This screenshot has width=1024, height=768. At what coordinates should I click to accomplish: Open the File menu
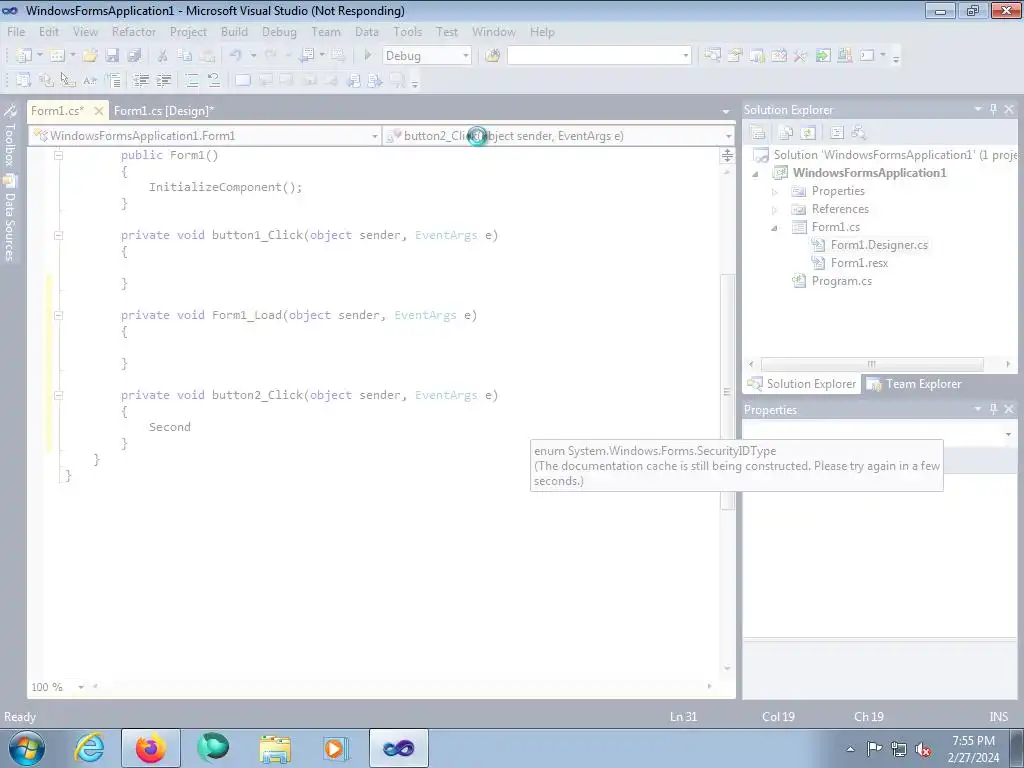tap(16, 31)
